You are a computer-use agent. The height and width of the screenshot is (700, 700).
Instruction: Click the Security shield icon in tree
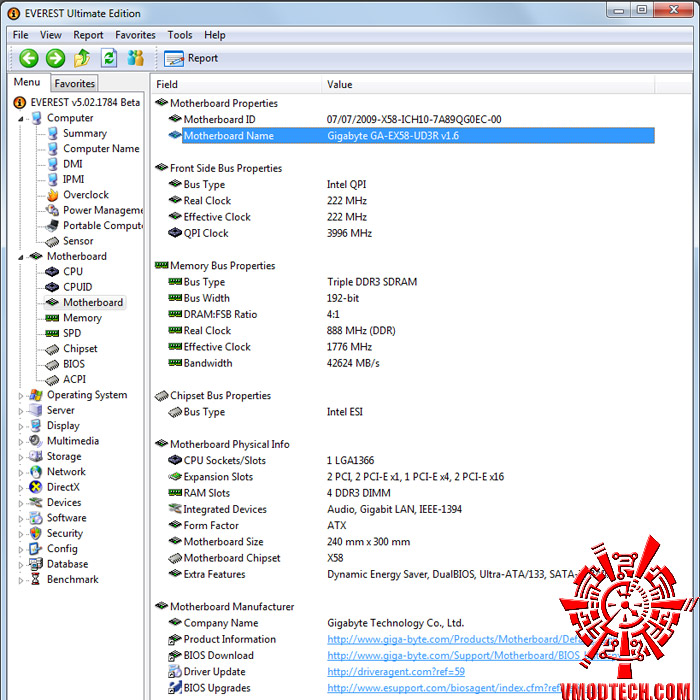pos(36,533)
